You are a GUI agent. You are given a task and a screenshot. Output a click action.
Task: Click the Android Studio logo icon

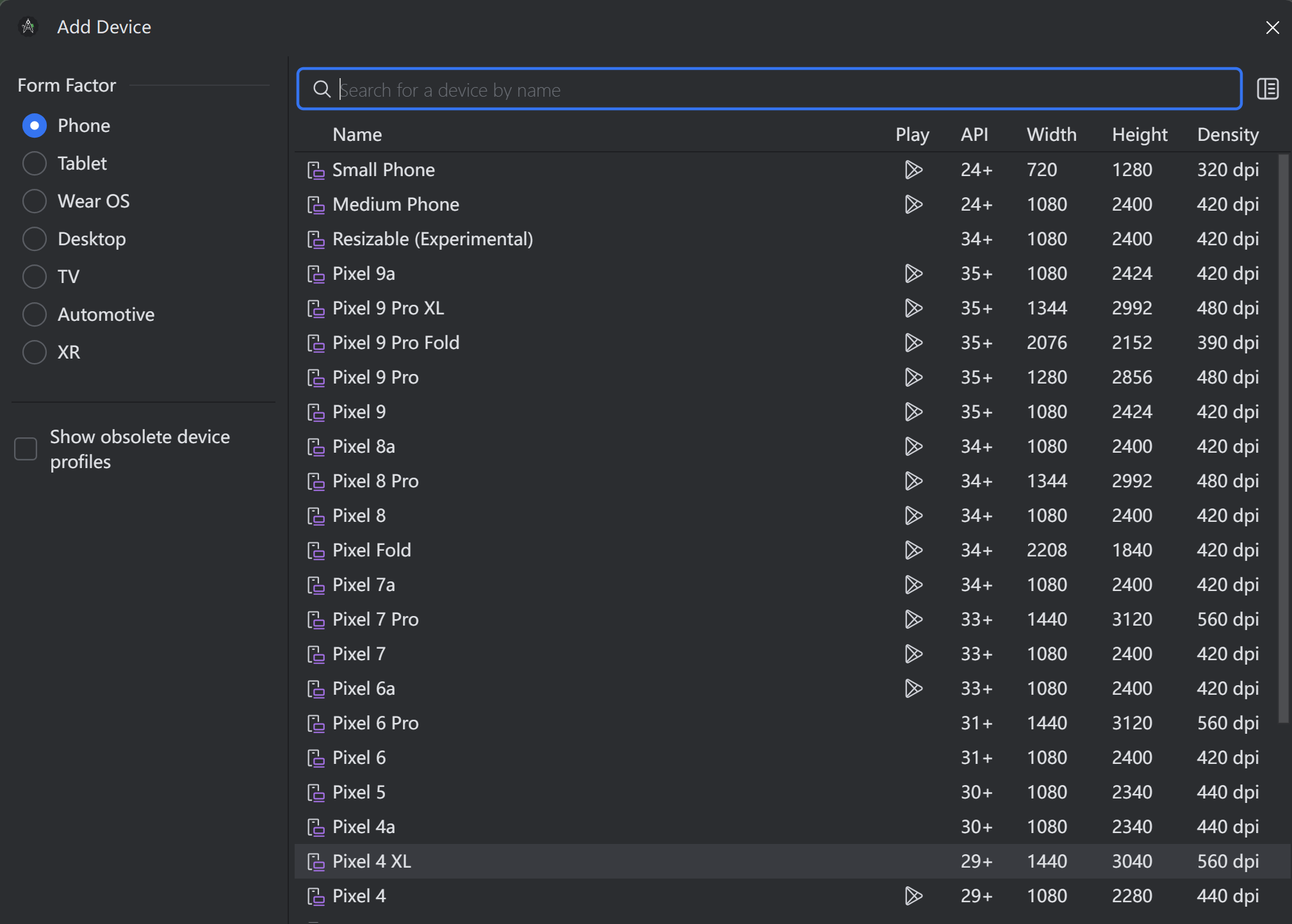click(x=28, y=27)
